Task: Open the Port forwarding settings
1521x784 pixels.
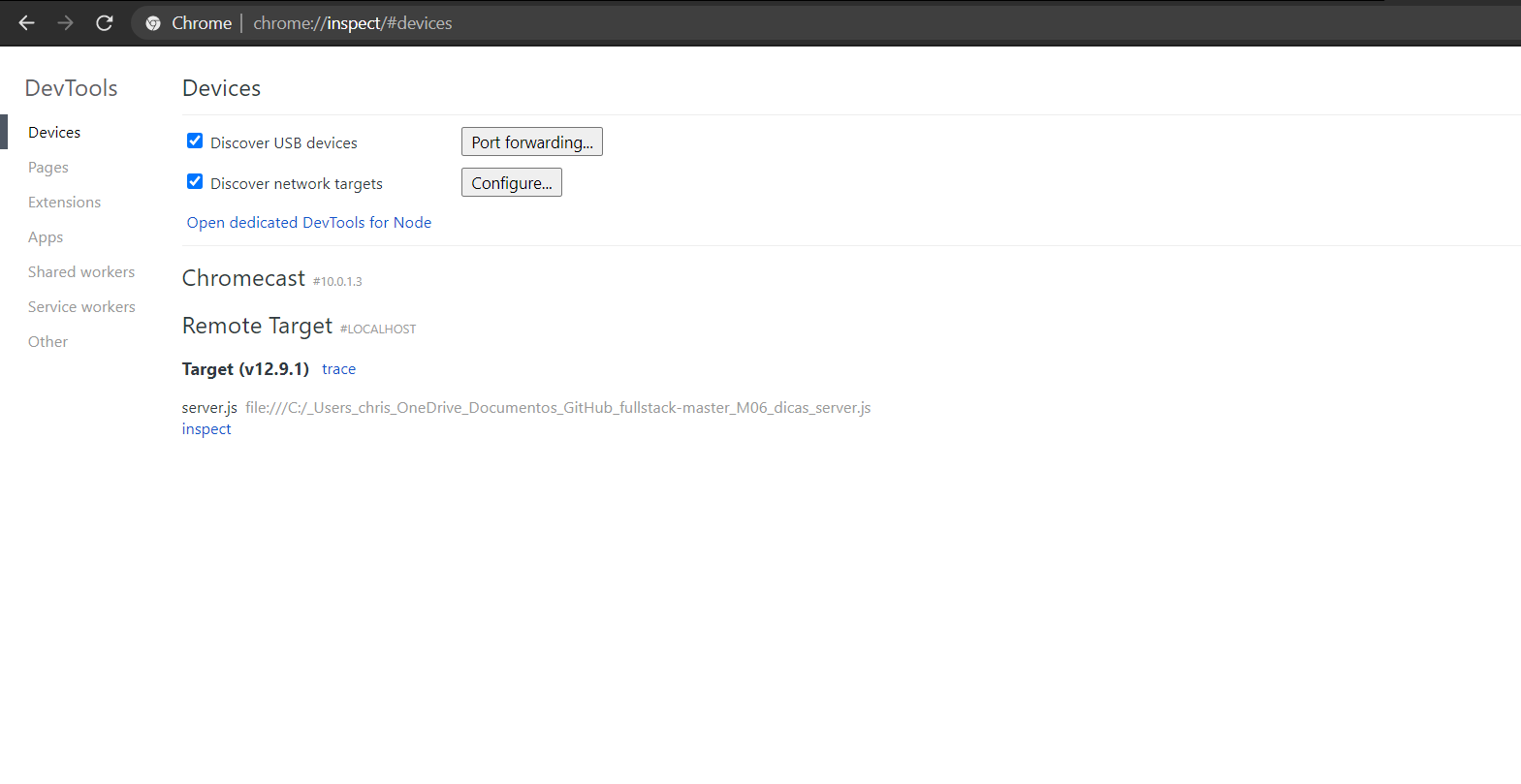Action: tap(532, 141)
